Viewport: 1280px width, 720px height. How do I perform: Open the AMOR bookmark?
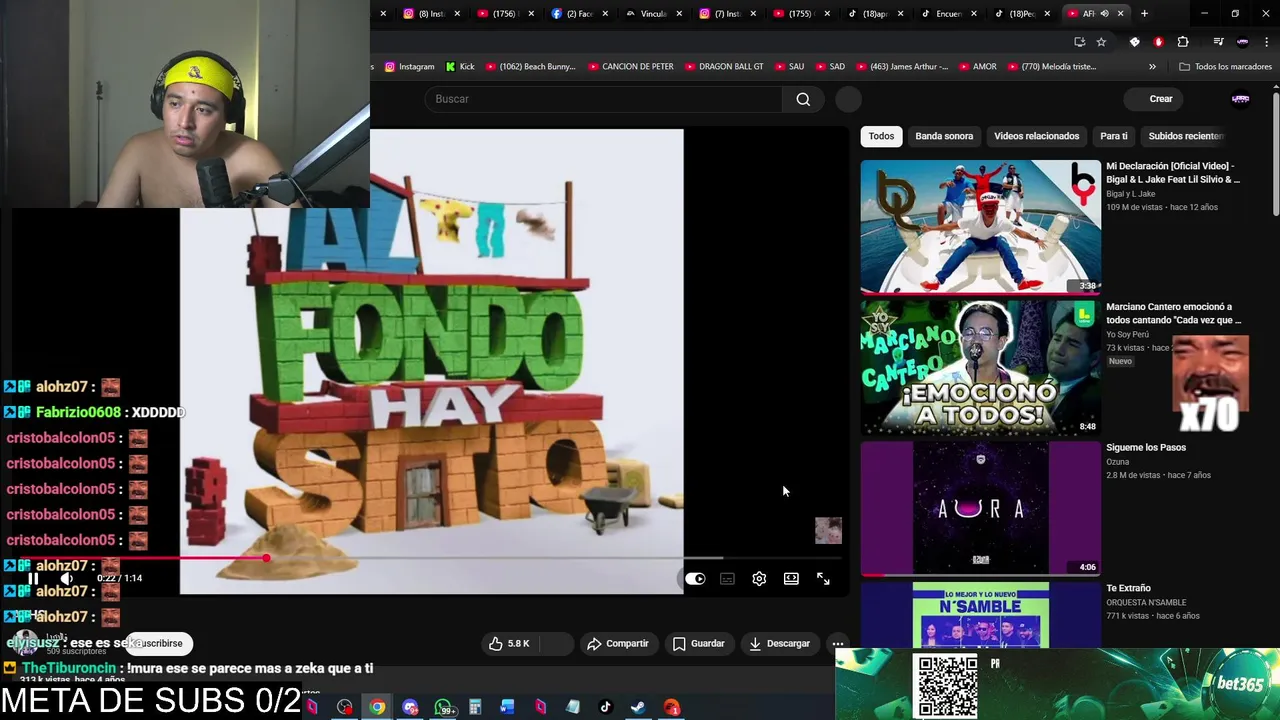click(977, 66)
